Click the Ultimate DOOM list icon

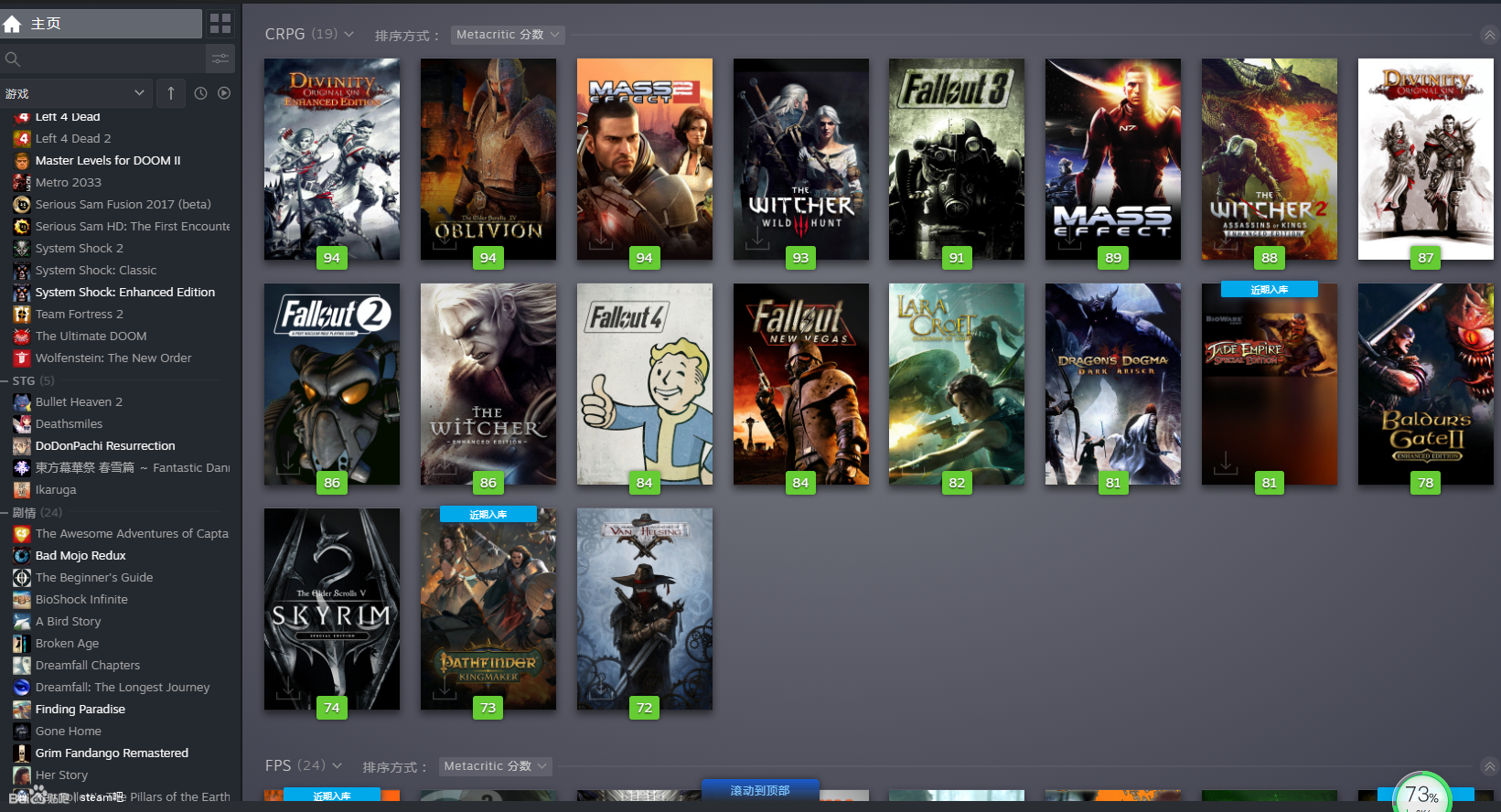pos(22,336)
